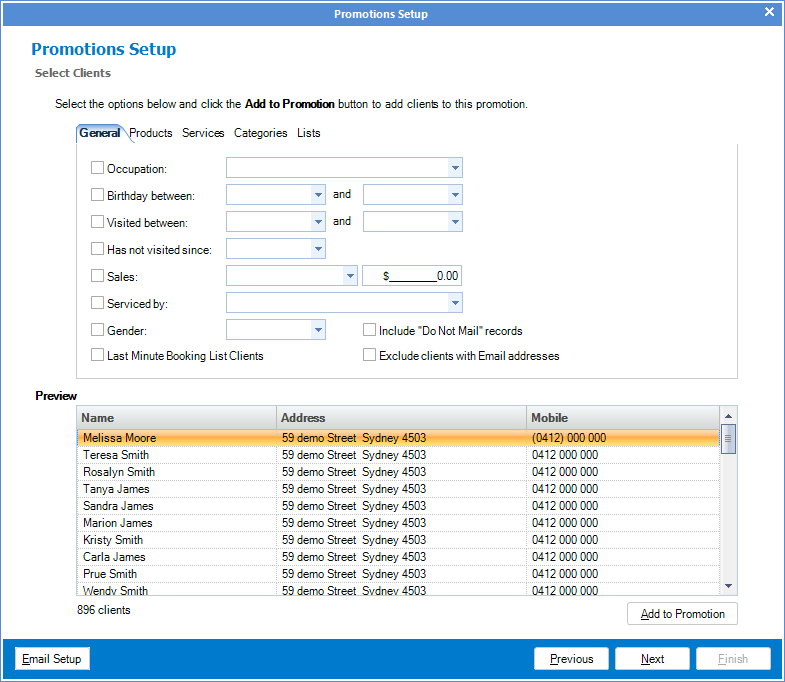The image size is (785, 682).
Task: Click the Sales dollar amount field
Action: point(412,276)
